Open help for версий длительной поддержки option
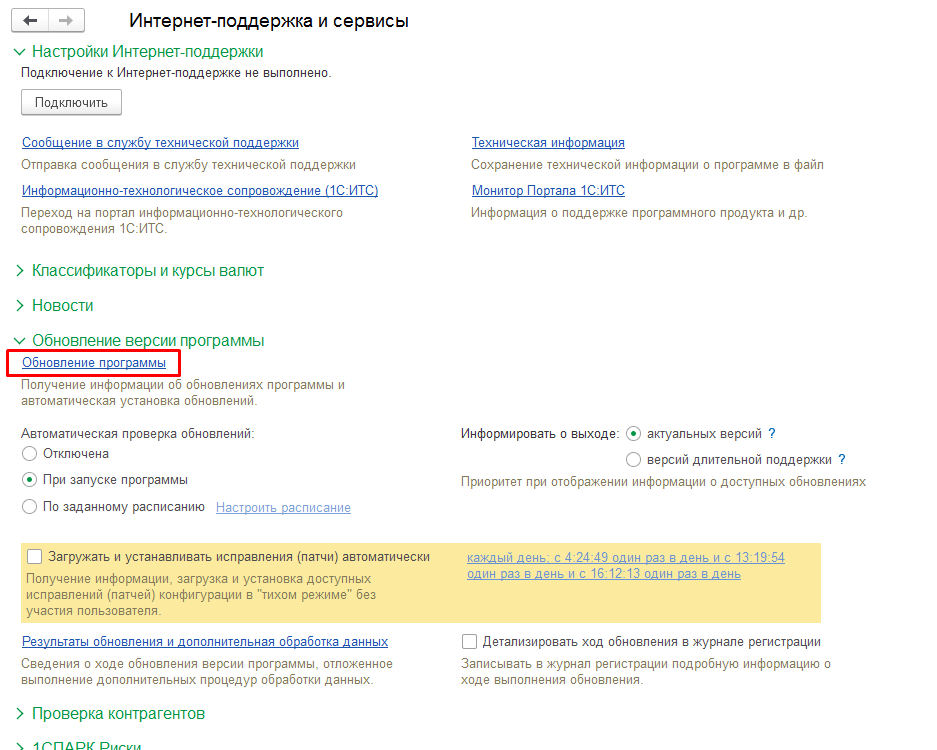This screenshot has width=937, height=750. [841, 460]
